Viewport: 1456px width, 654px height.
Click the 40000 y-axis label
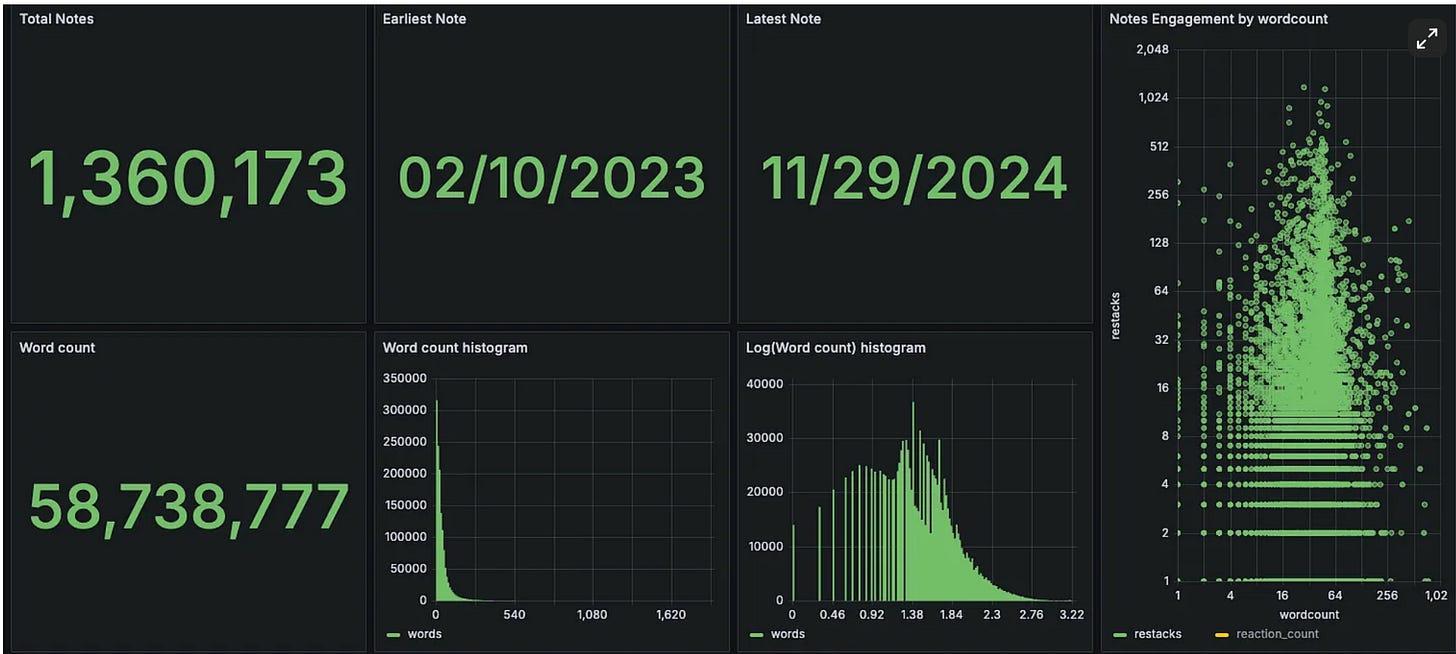pyautogui.click(x=765, y=384)
